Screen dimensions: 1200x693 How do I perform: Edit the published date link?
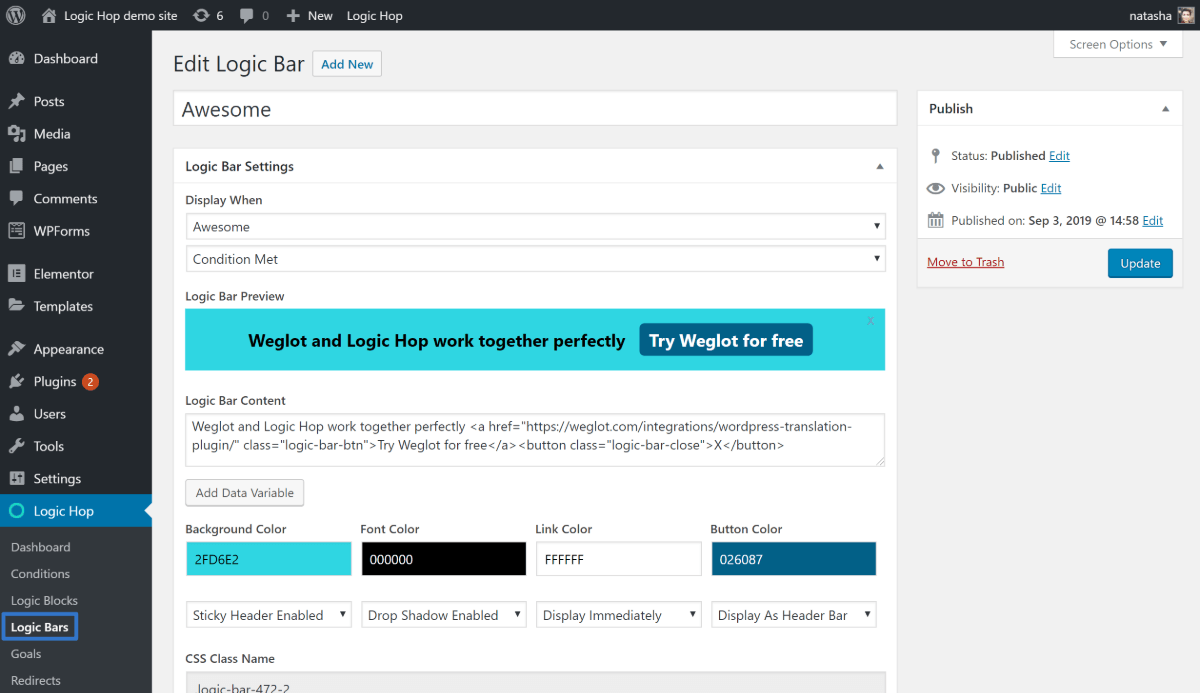pos(1153,221)
